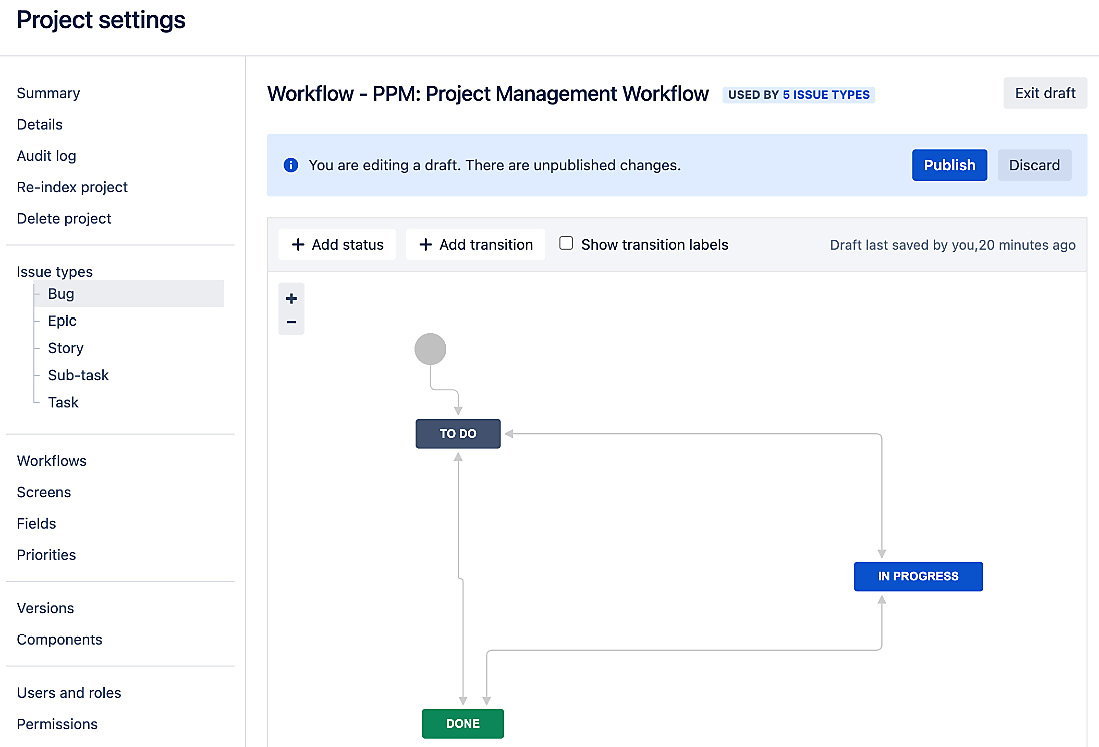Select the Epic issue type
1099x747 pixels.
click(61, 320)
